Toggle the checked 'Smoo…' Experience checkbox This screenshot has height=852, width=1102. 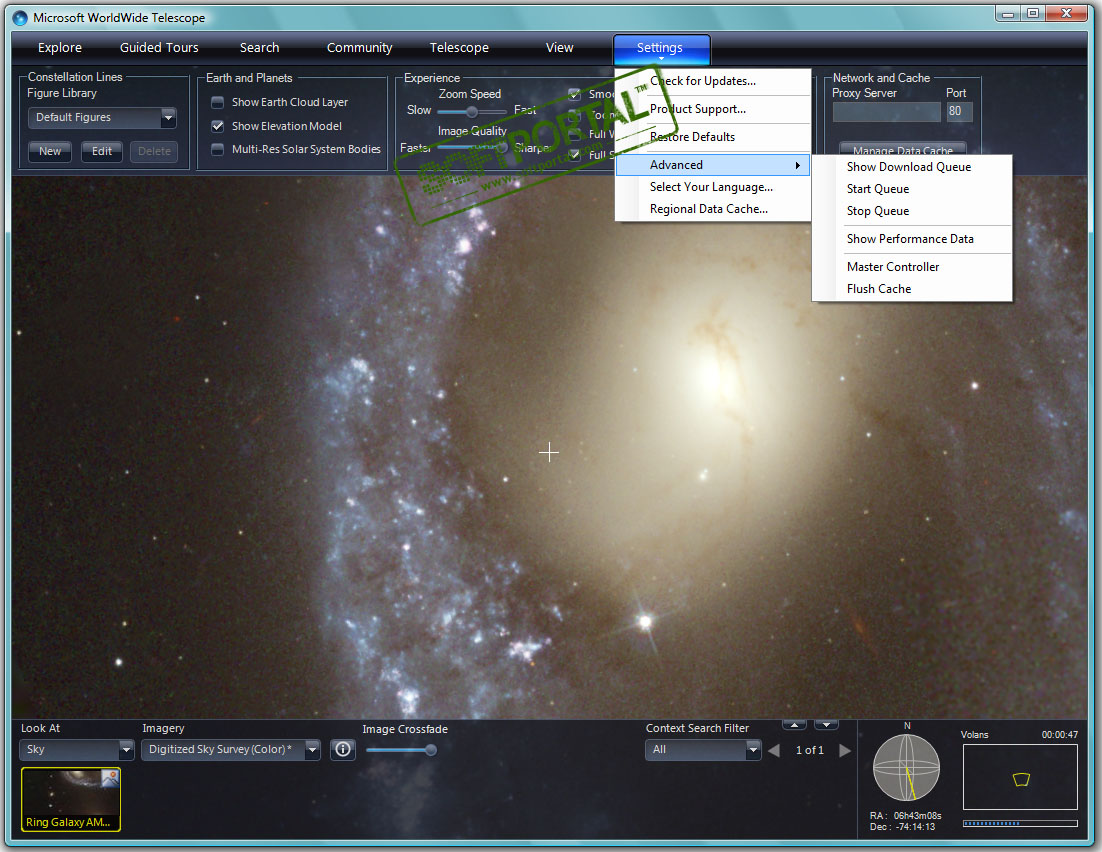(x=575, y=94)
